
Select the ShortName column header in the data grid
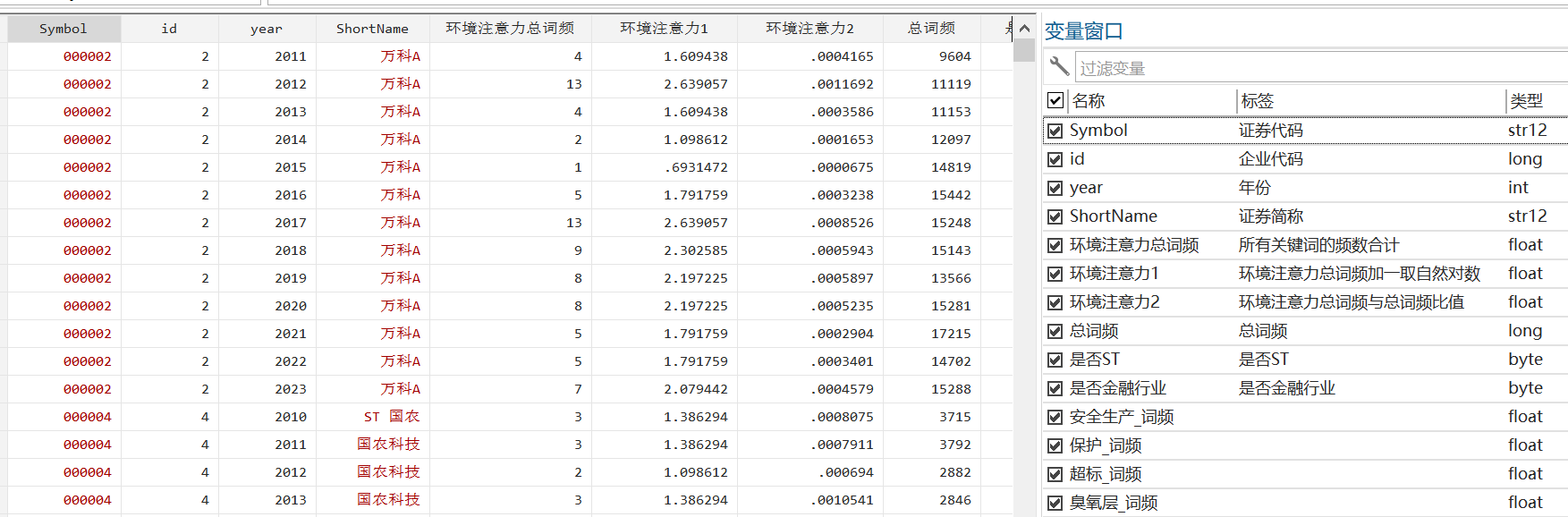click(372, 29)
